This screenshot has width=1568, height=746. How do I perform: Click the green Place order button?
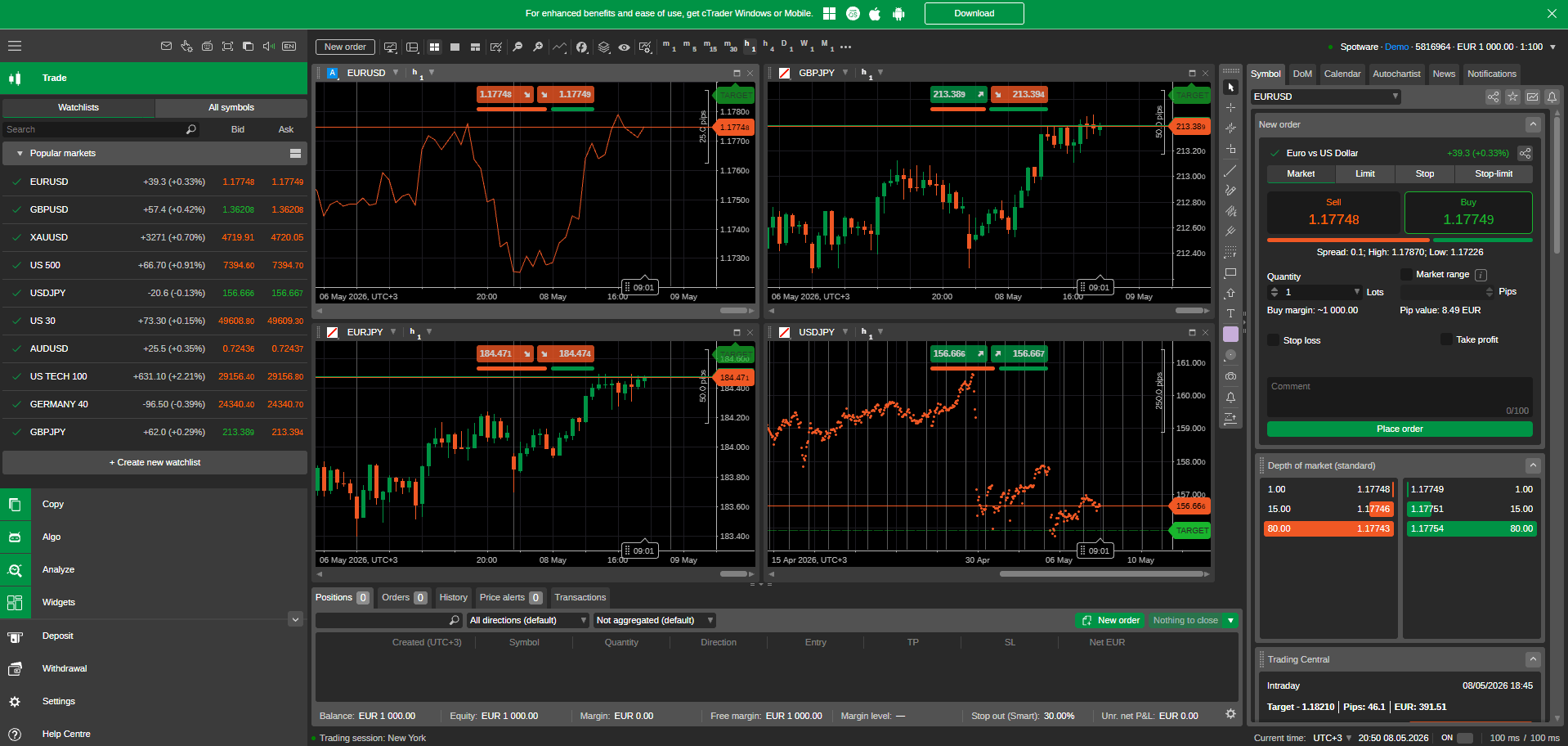coord(1400,429)
